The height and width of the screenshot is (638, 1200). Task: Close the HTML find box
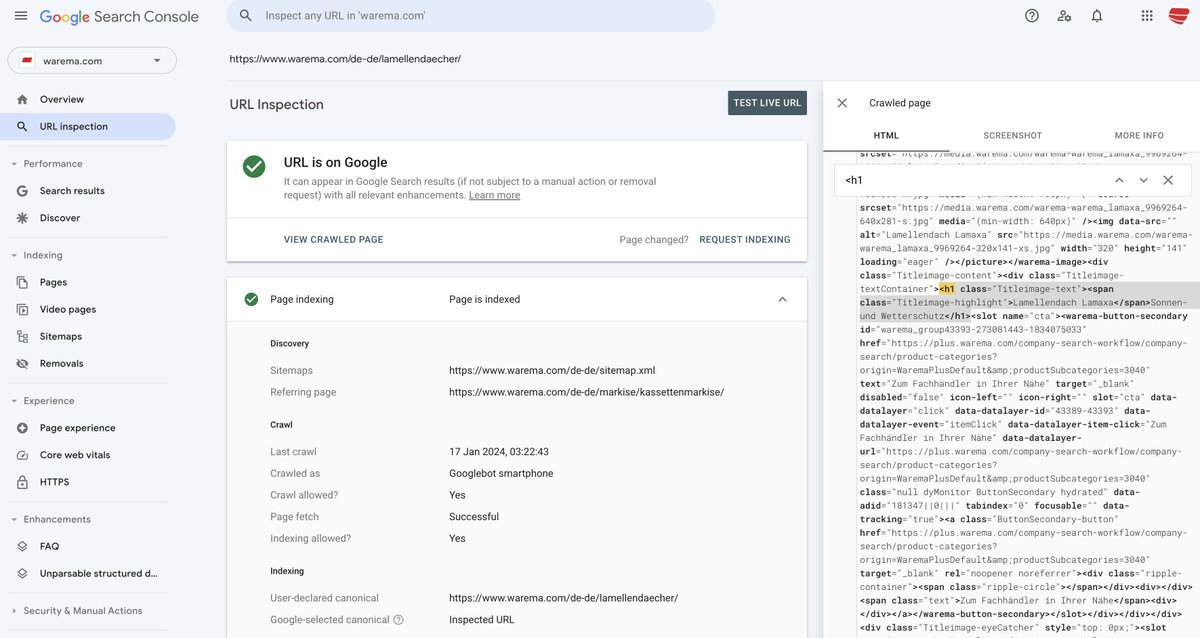point(1168,180)
